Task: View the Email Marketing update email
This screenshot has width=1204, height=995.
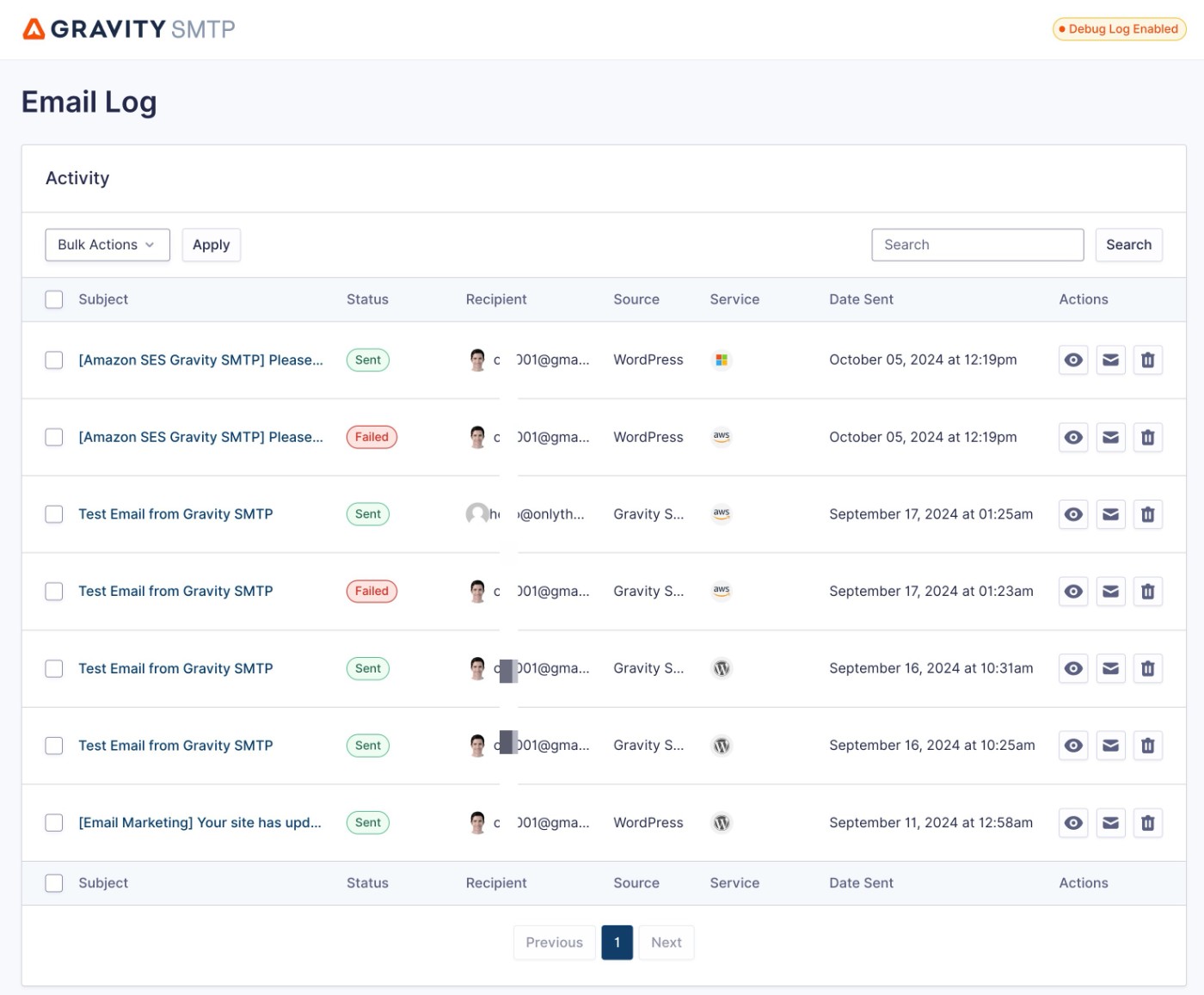Action: click(1073, 823)
